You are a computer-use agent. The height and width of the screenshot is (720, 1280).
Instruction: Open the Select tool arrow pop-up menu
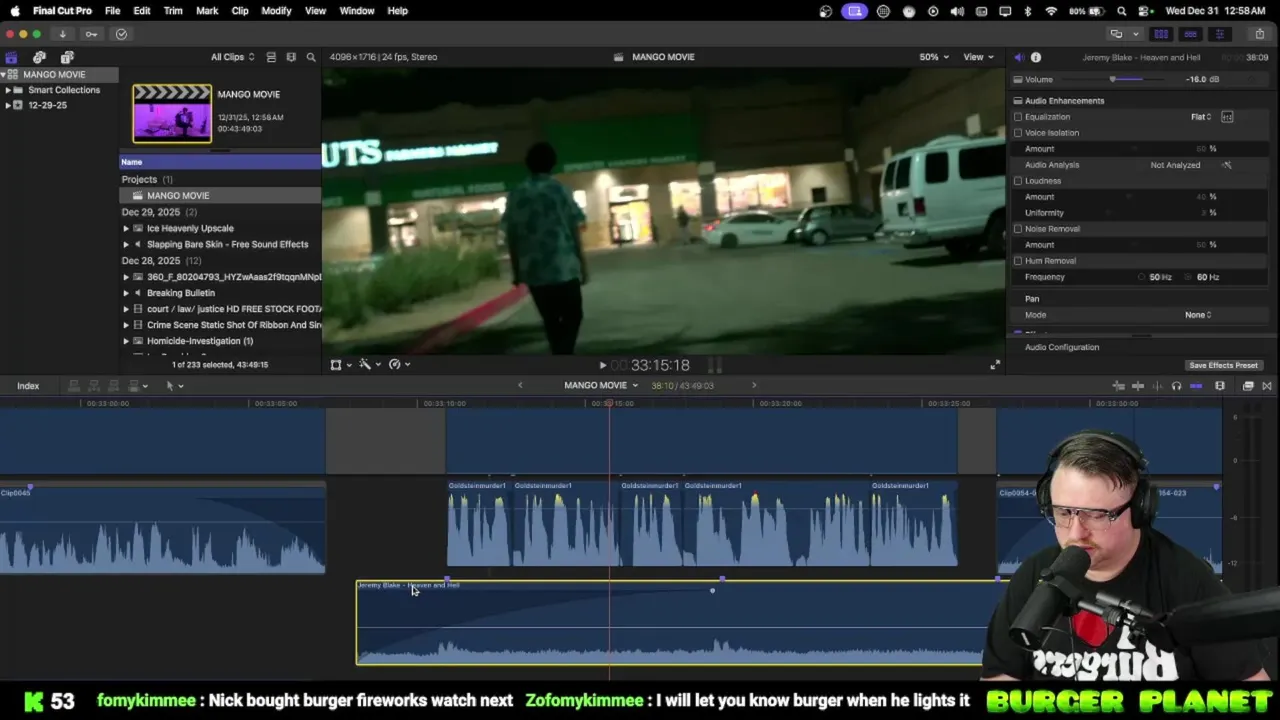tap(174, 386)
